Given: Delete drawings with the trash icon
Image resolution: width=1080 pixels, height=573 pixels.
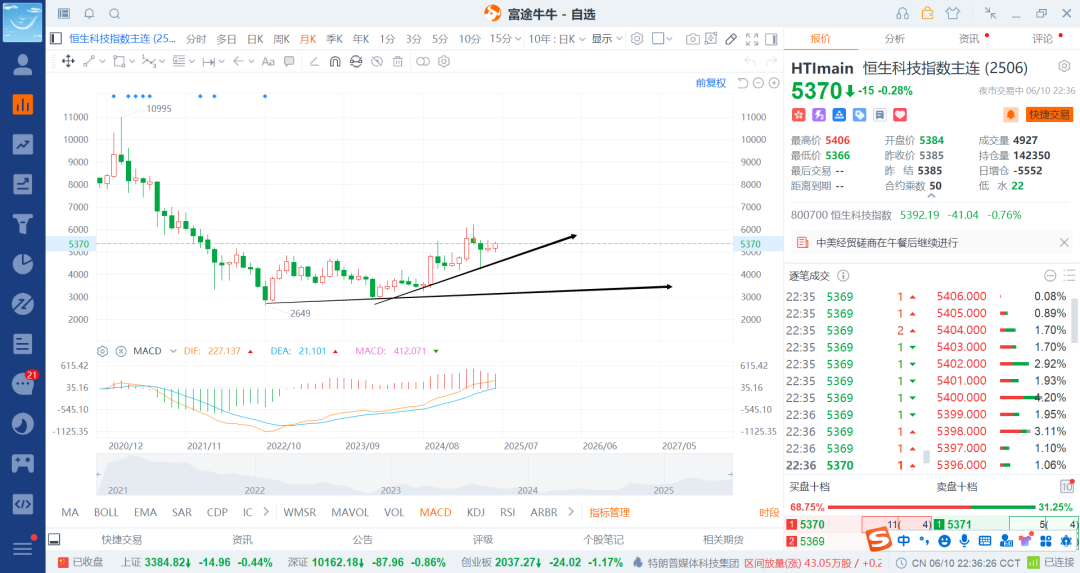Looking at the screenshot, I should coord(397,61).
